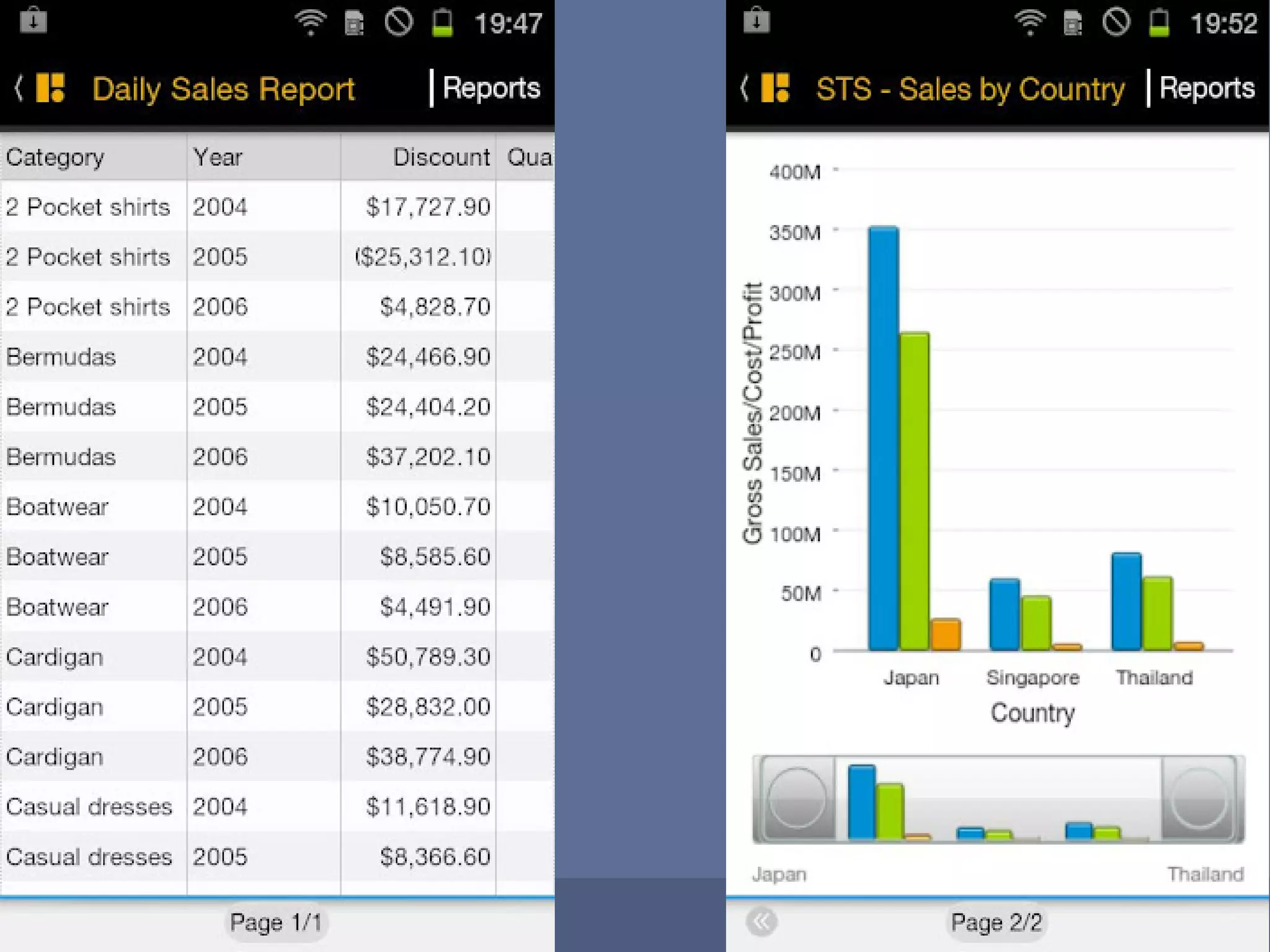Screen dimensions: 1270x952
Task: Tap the back chevron beside Daily Sales Report
Action: [x=19, y=88]
